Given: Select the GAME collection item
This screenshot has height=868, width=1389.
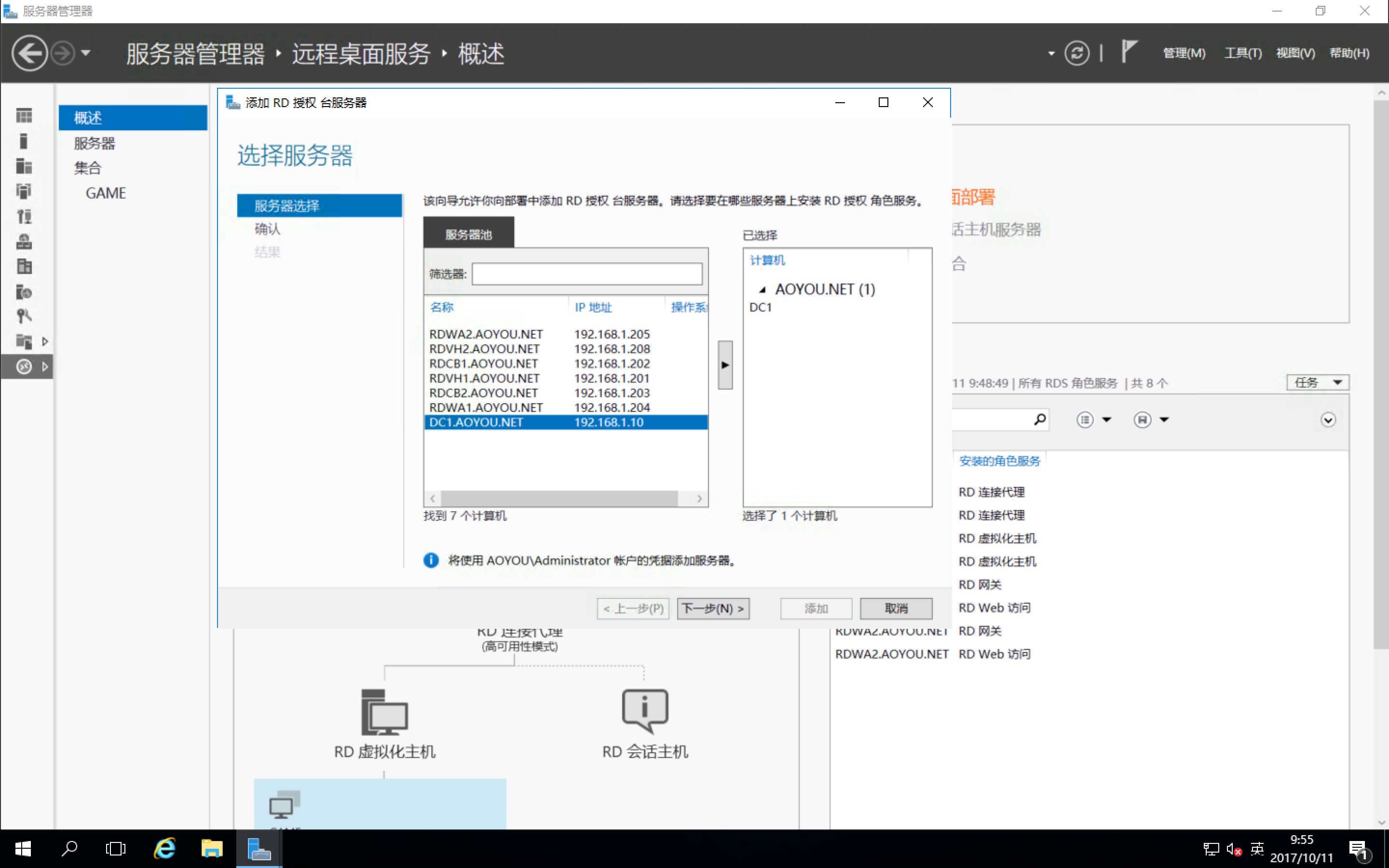Looking at the screenshot, I should pos(106,193).
